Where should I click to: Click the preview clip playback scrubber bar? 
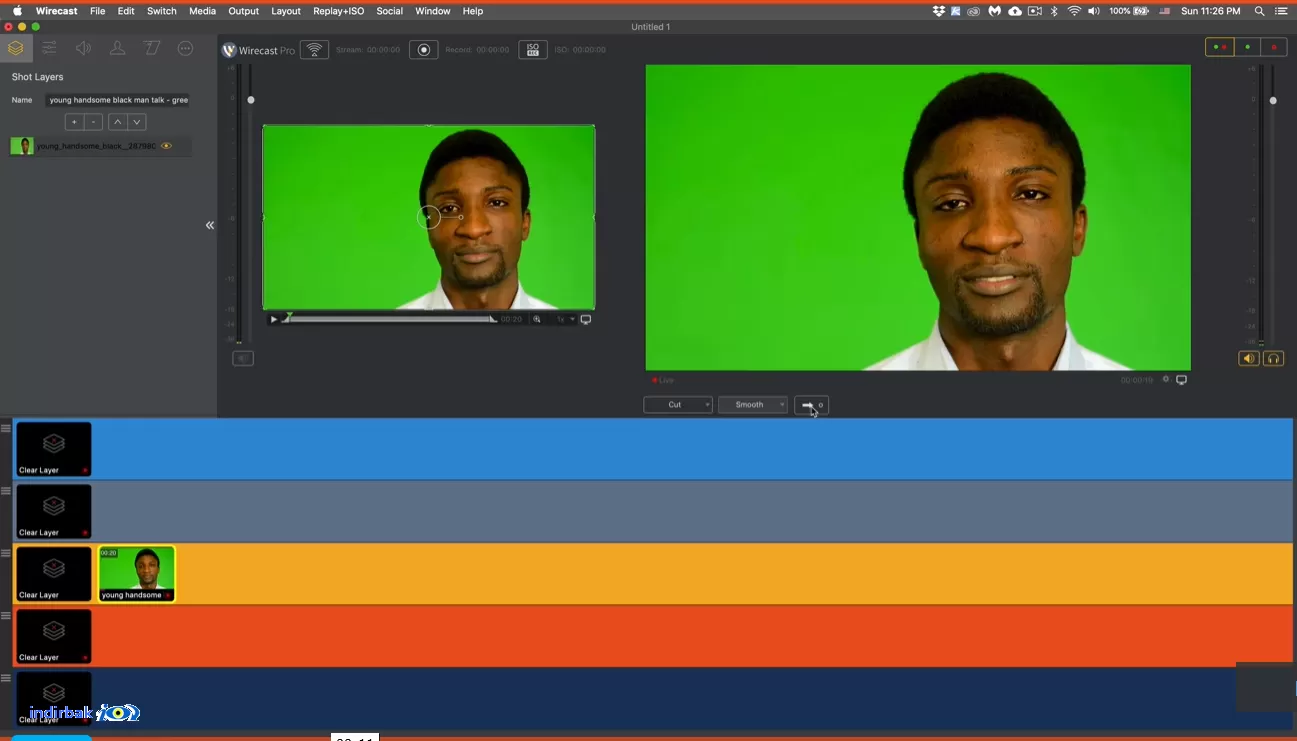pyautogui.click(x=390, y=319)
